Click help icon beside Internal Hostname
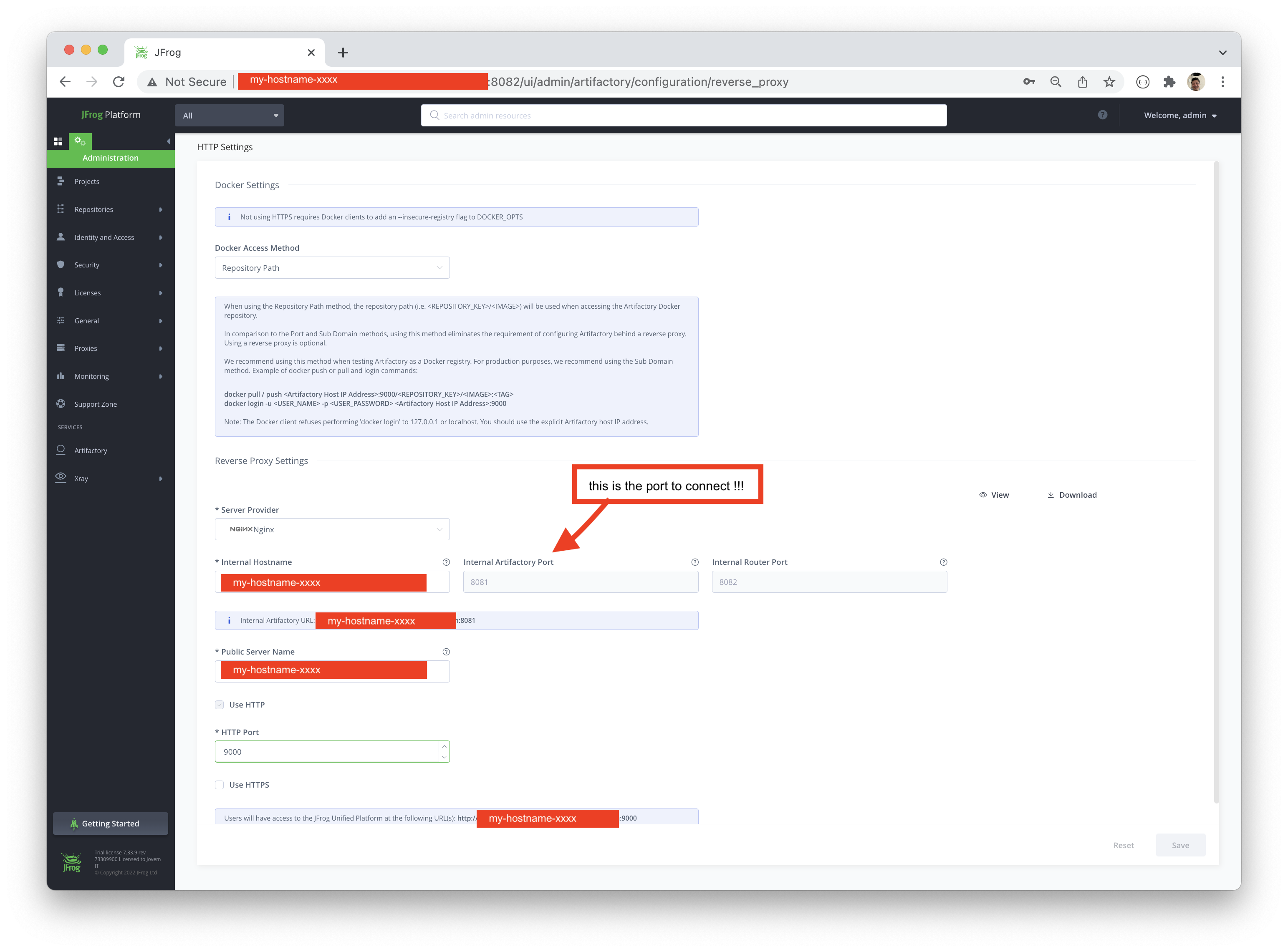Viewport: 1288px width, 952px height. (446, 562)
